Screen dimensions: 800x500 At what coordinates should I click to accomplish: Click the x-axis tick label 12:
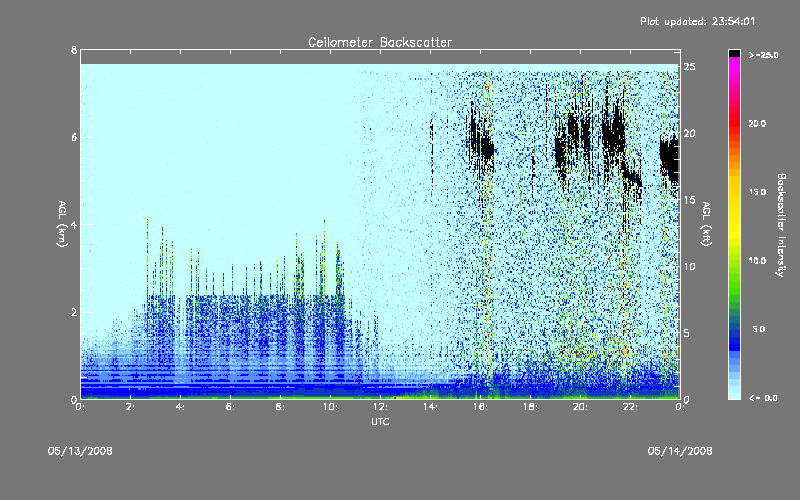381,407
